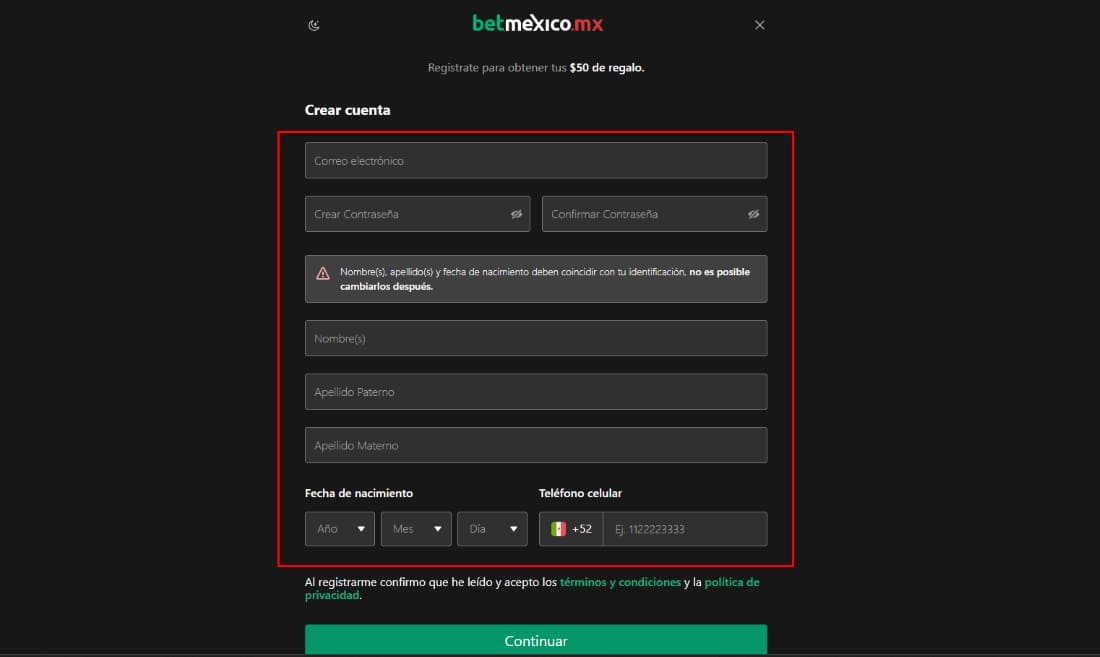Click the '$50 de regalo' text
Screen dimensions: 1100x657
coord(607,68)
